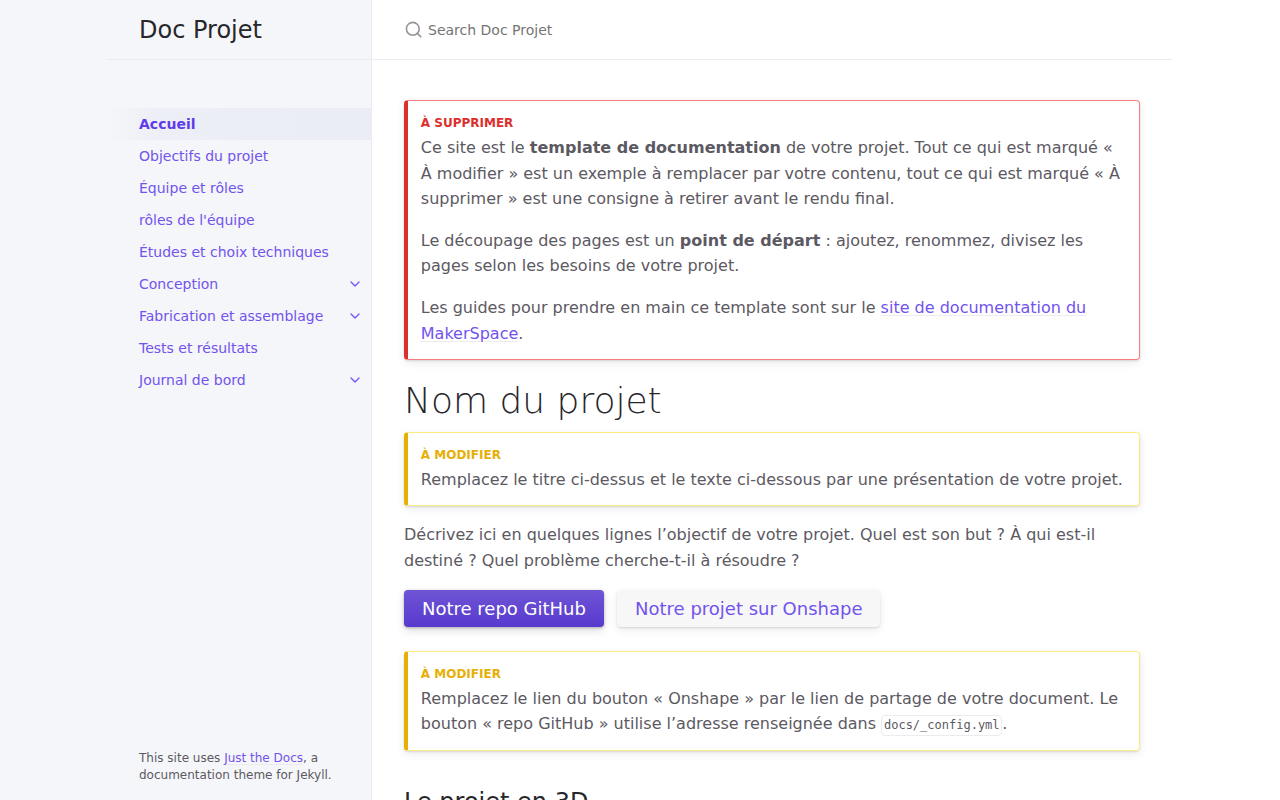Click the search magnifier icon
Viewport: 1280px width, 800px height.
(x=413, y=30)
